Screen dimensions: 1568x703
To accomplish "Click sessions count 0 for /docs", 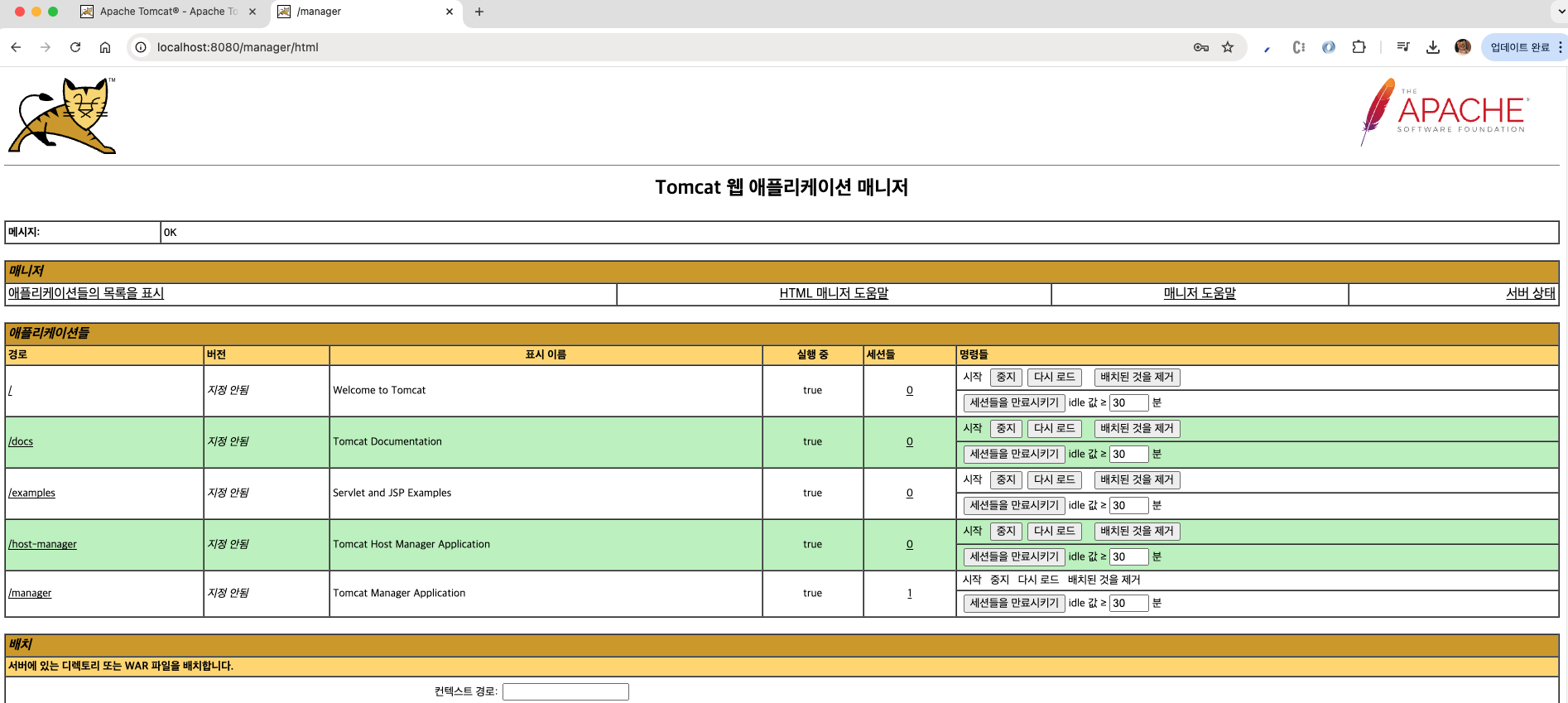I will (910, 441).
